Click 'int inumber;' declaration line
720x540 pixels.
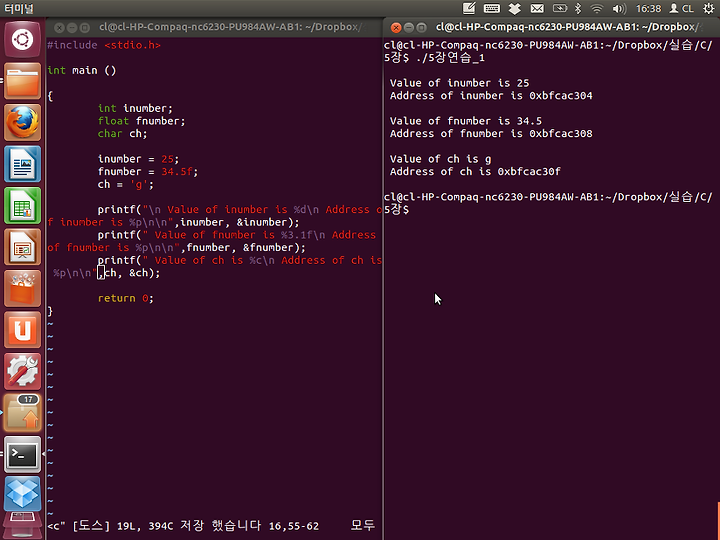135,108
